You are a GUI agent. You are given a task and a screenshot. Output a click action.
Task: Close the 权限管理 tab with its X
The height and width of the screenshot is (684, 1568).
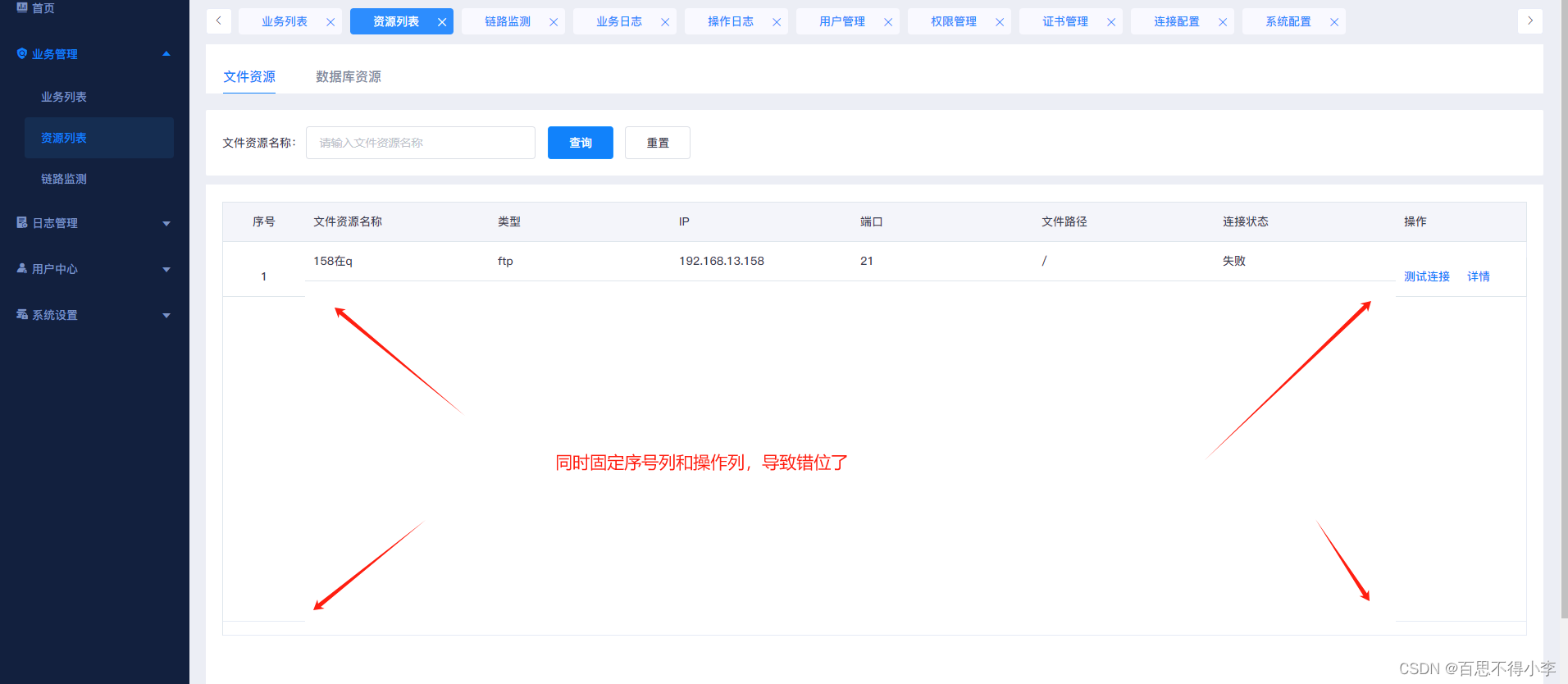1000,22
